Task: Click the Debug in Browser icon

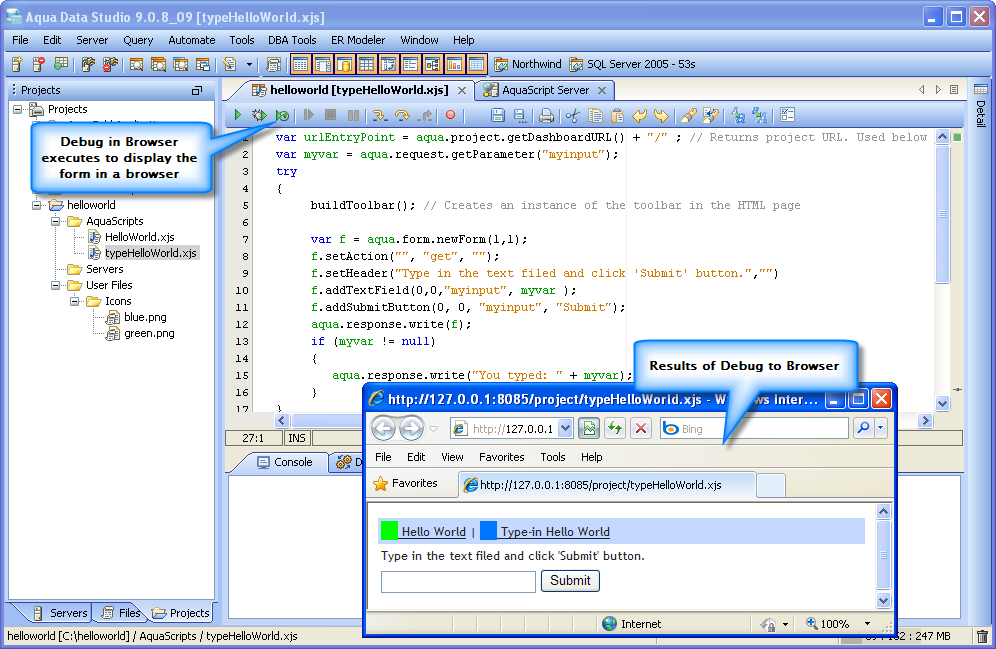Action: [x=282, y=115]
